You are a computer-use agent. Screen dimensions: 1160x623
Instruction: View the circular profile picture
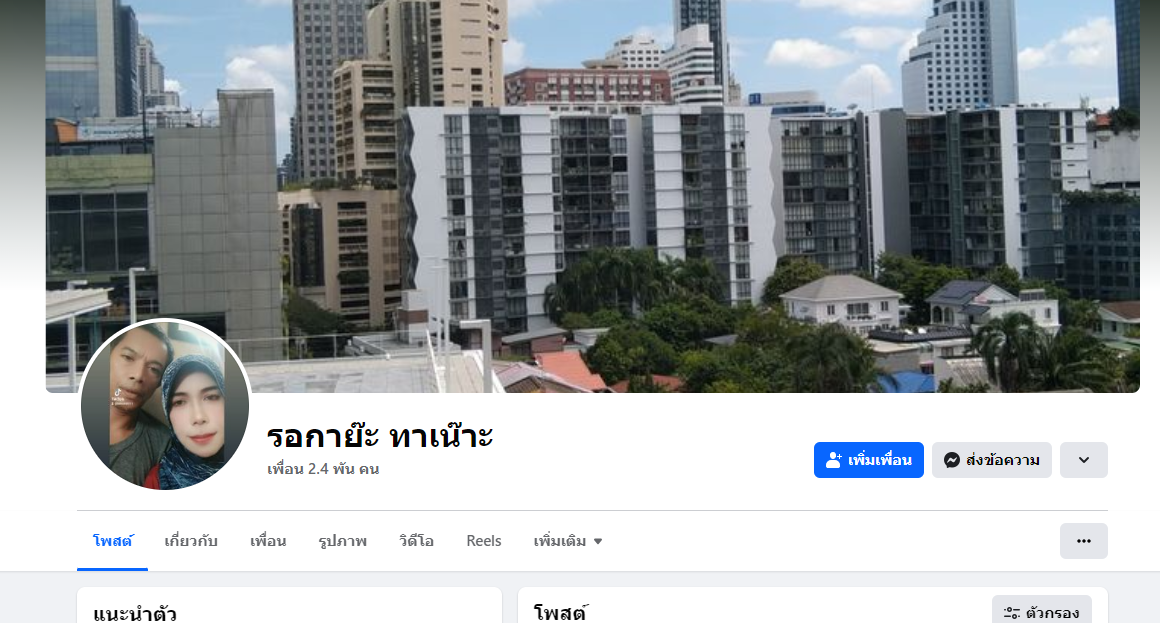tap(165, 405)
